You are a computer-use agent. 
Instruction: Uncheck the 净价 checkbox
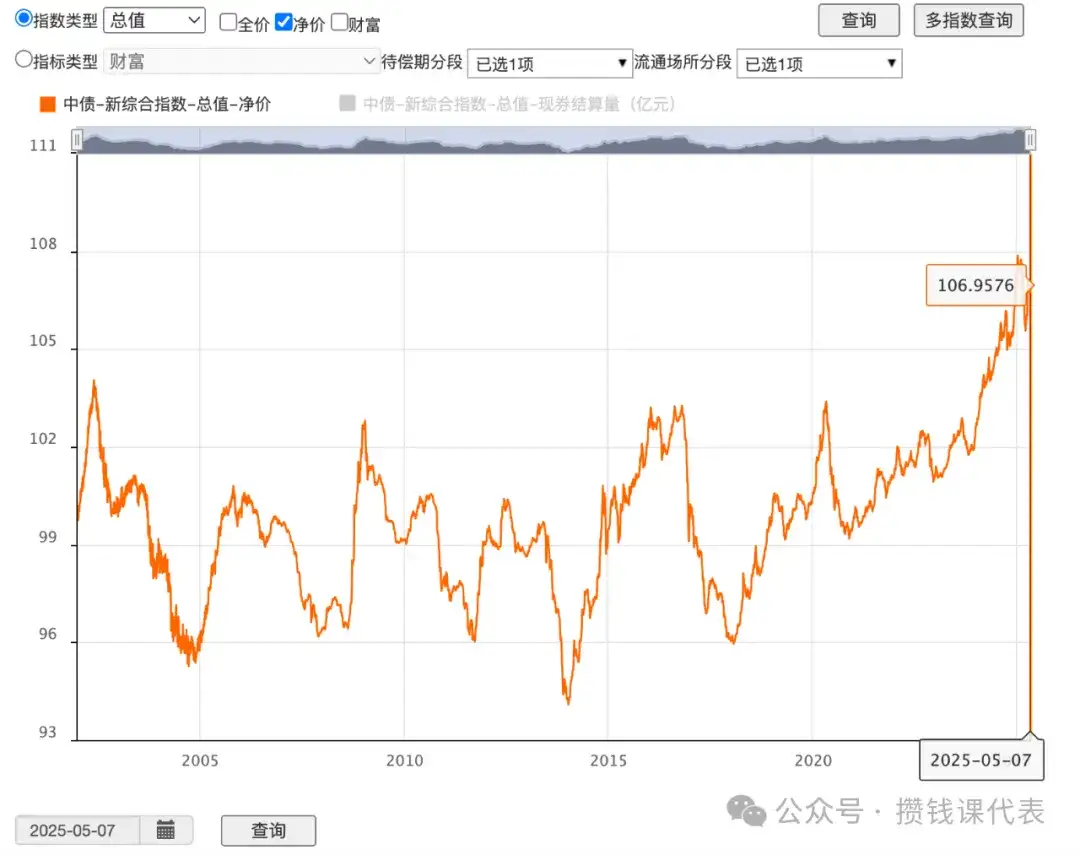tap(283, 22)
